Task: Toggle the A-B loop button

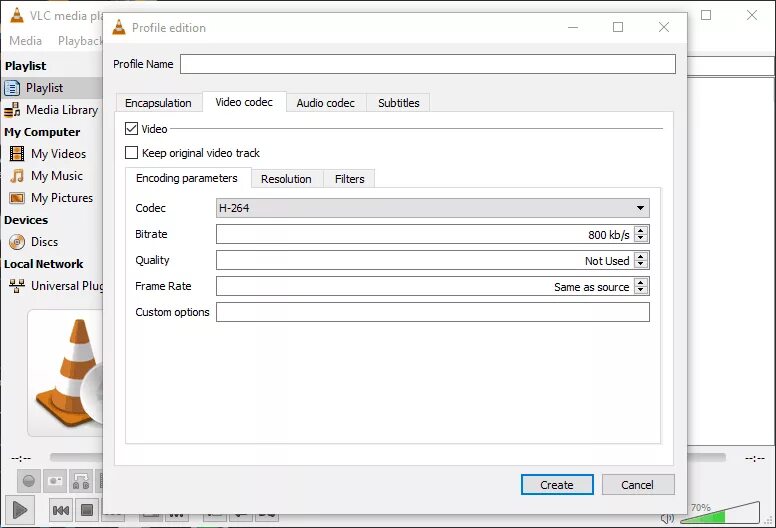Action: pos(81,480)
